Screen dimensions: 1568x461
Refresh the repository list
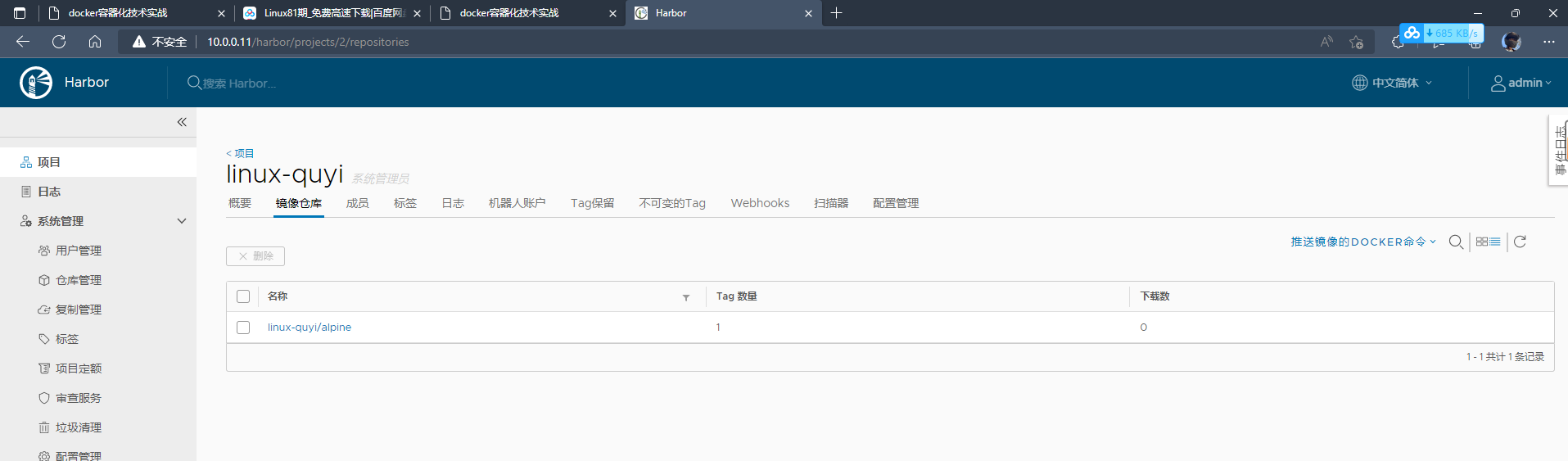click(1520, 242)
